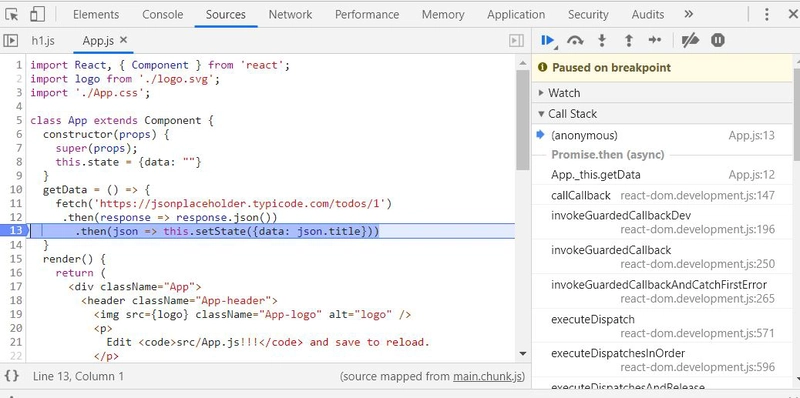Show more DevTools tabs chevron
This screenshot has height=398, width=800.
pyautogui.click(x=688, y=14)
